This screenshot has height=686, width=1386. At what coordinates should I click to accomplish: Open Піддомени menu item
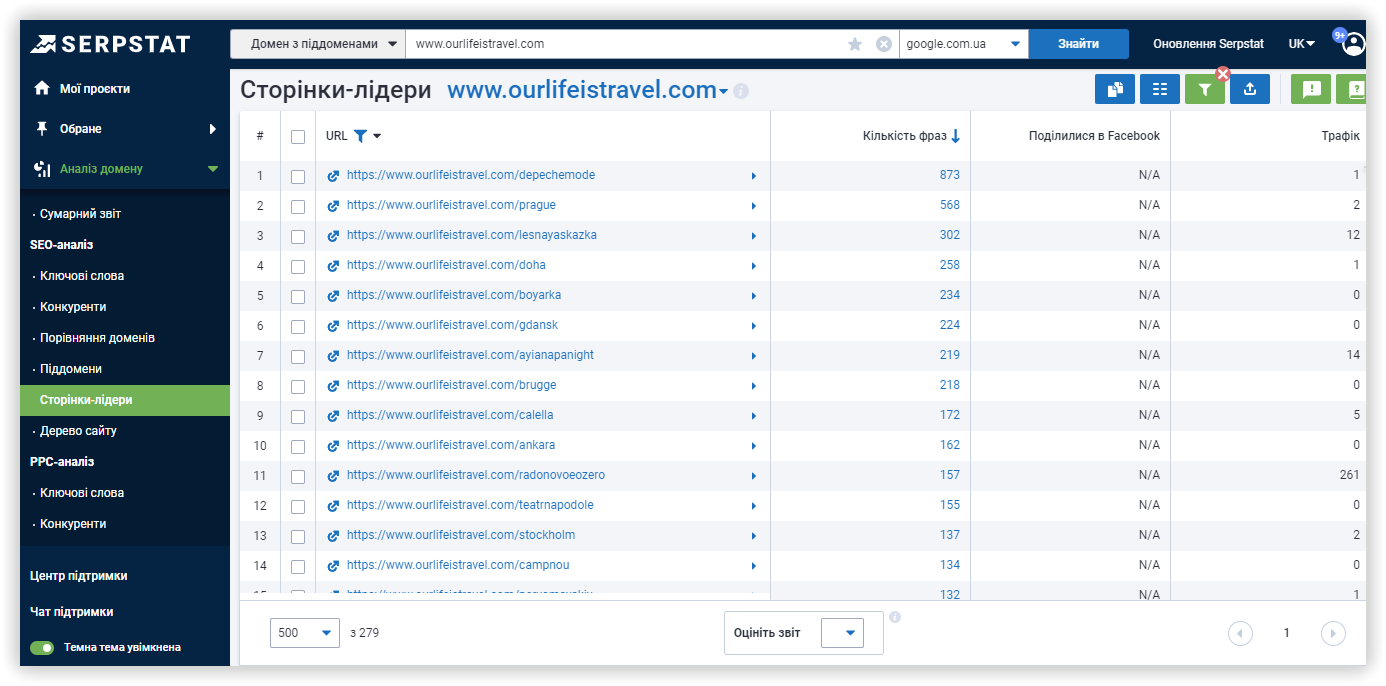point(71,369)
